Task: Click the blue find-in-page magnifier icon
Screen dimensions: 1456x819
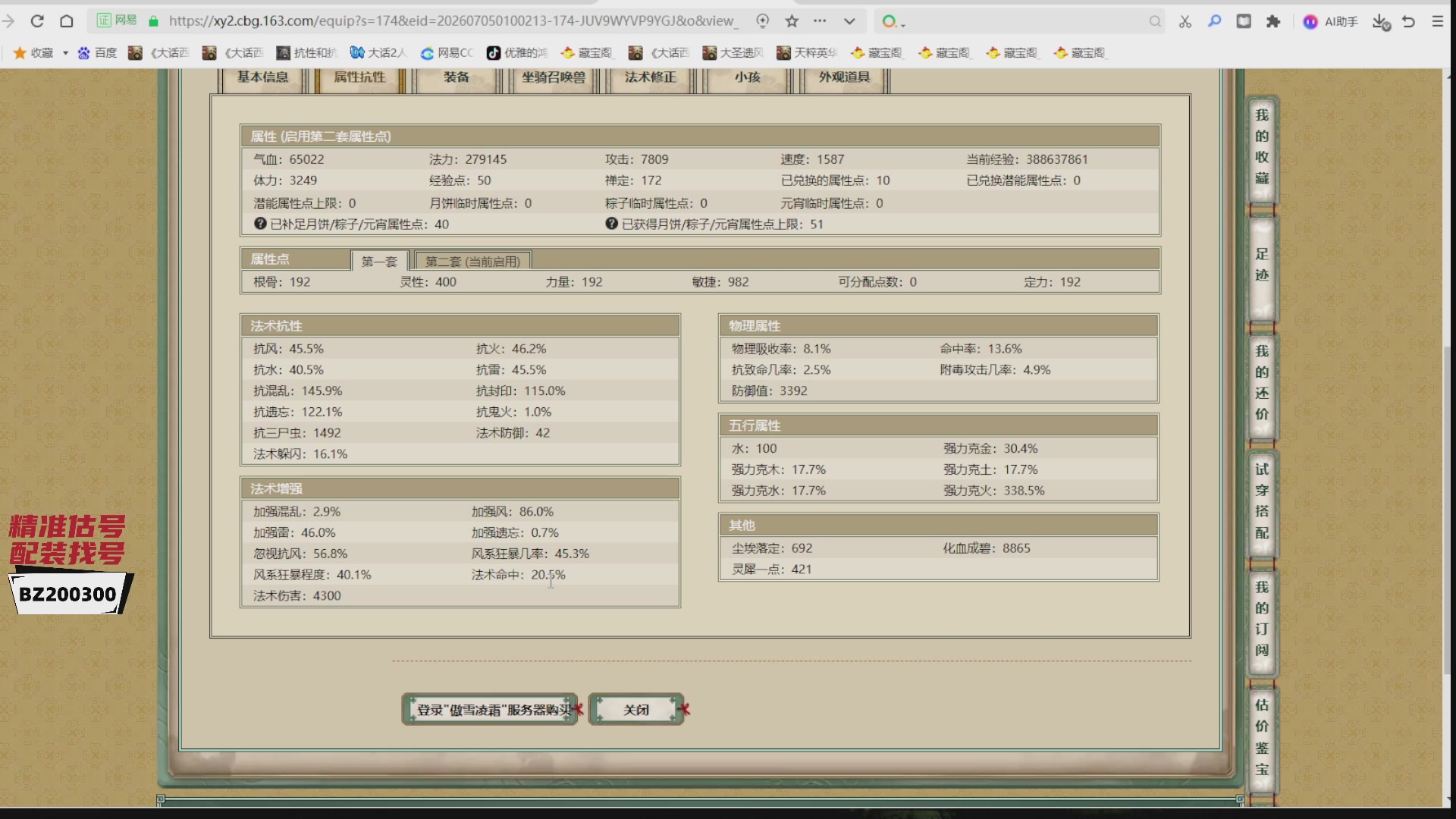Action: [1215, 21]
